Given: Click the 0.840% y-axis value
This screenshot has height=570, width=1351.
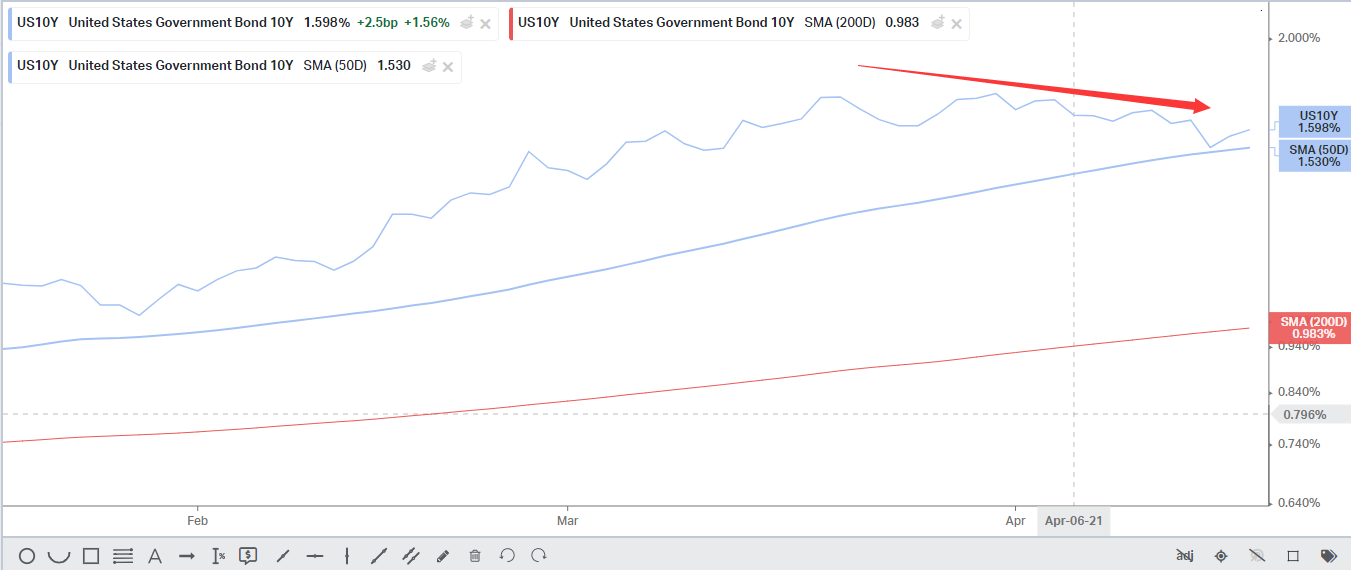Looking at the screenshot, I should [1300, 392].
